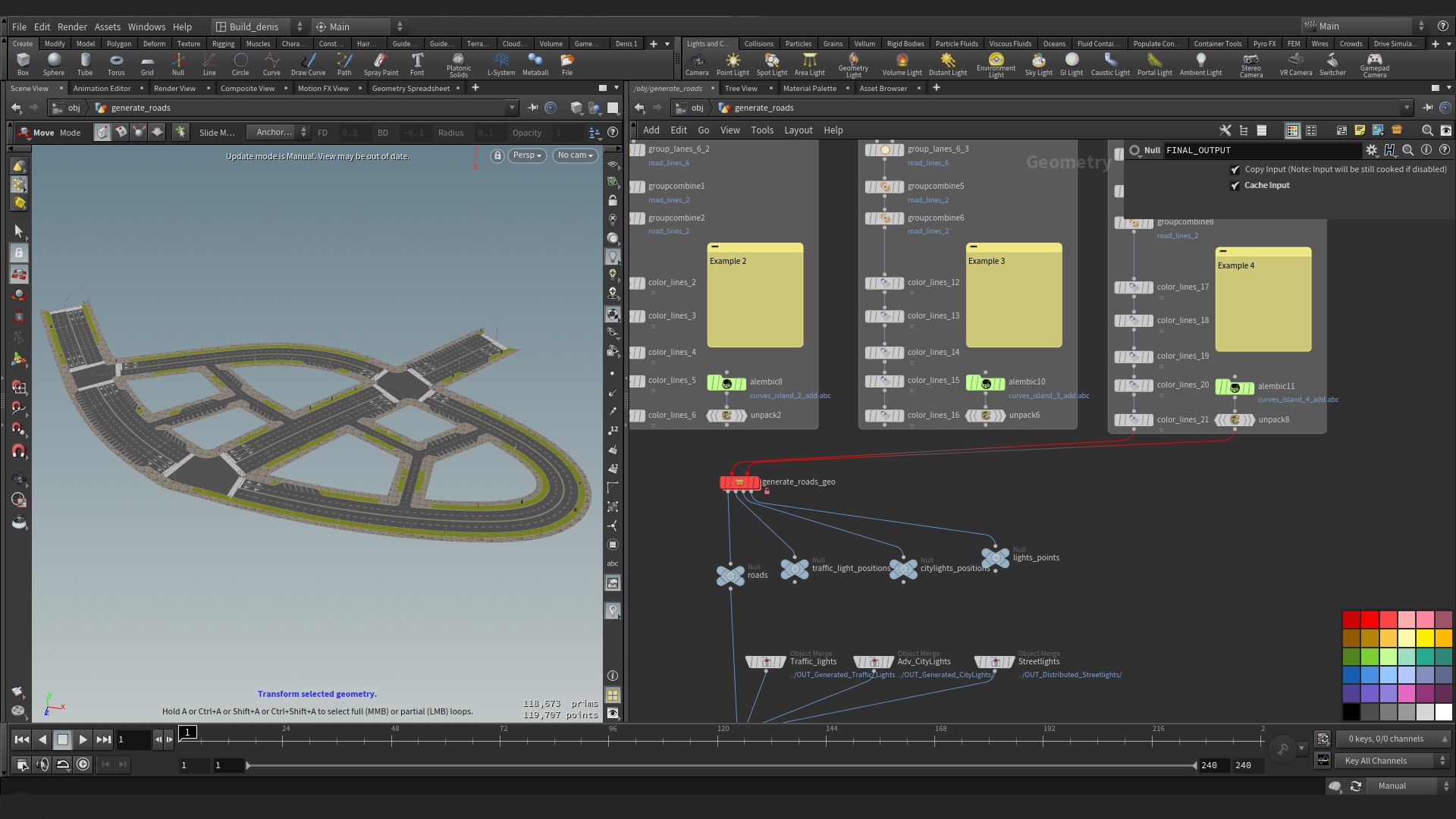Image resolution: width=1456 pixels, height=819 pixels.
Task: Select the Draw Curve tool
Action: (x=308, y=64)
